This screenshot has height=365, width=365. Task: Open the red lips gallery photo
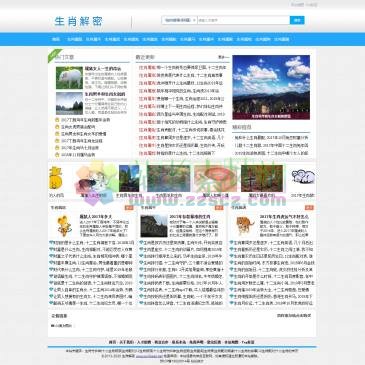pyautogui.click(x=215, y=178)
